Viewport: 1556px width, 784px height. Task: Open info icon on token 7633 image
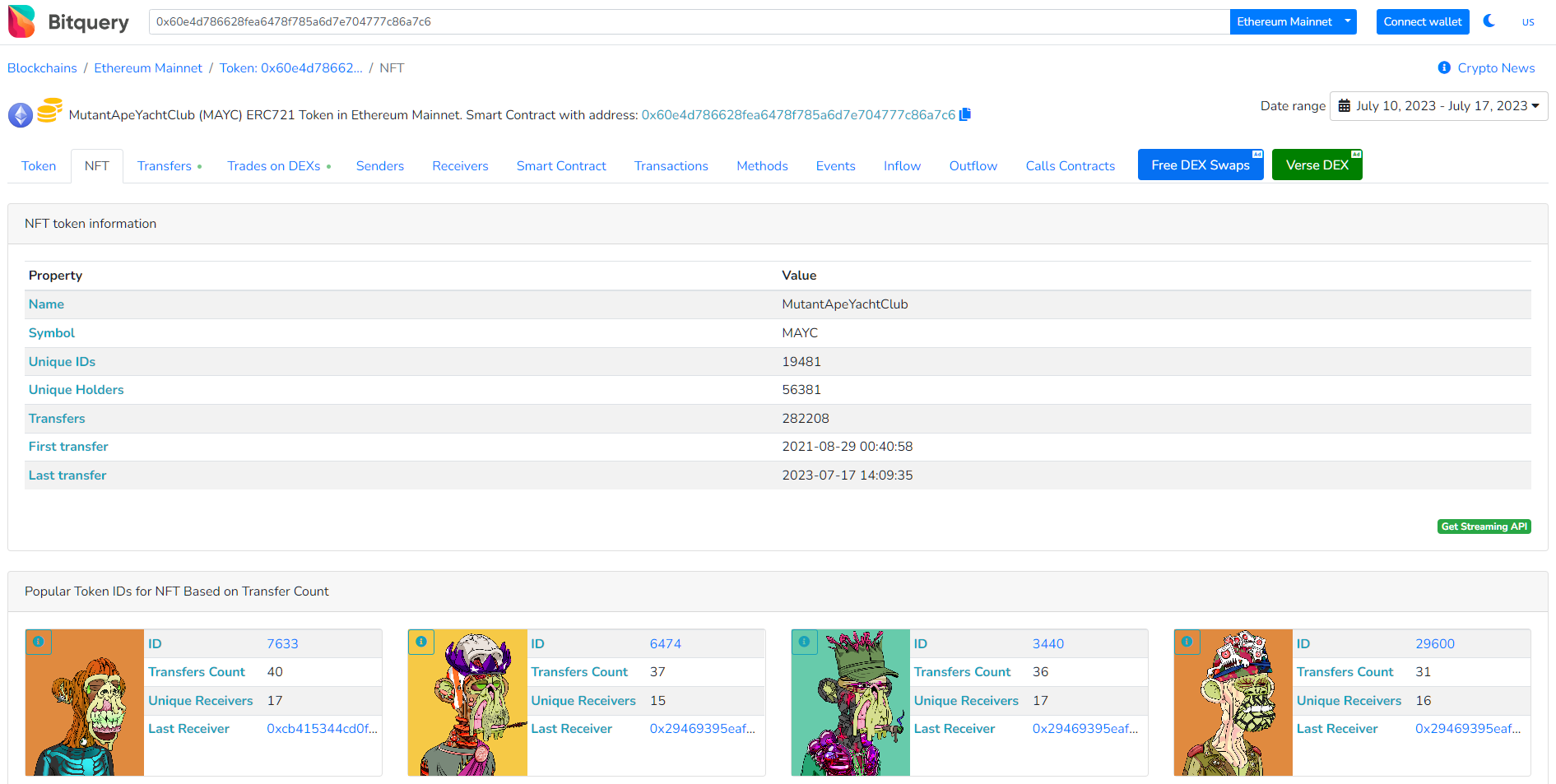[39, 642]
